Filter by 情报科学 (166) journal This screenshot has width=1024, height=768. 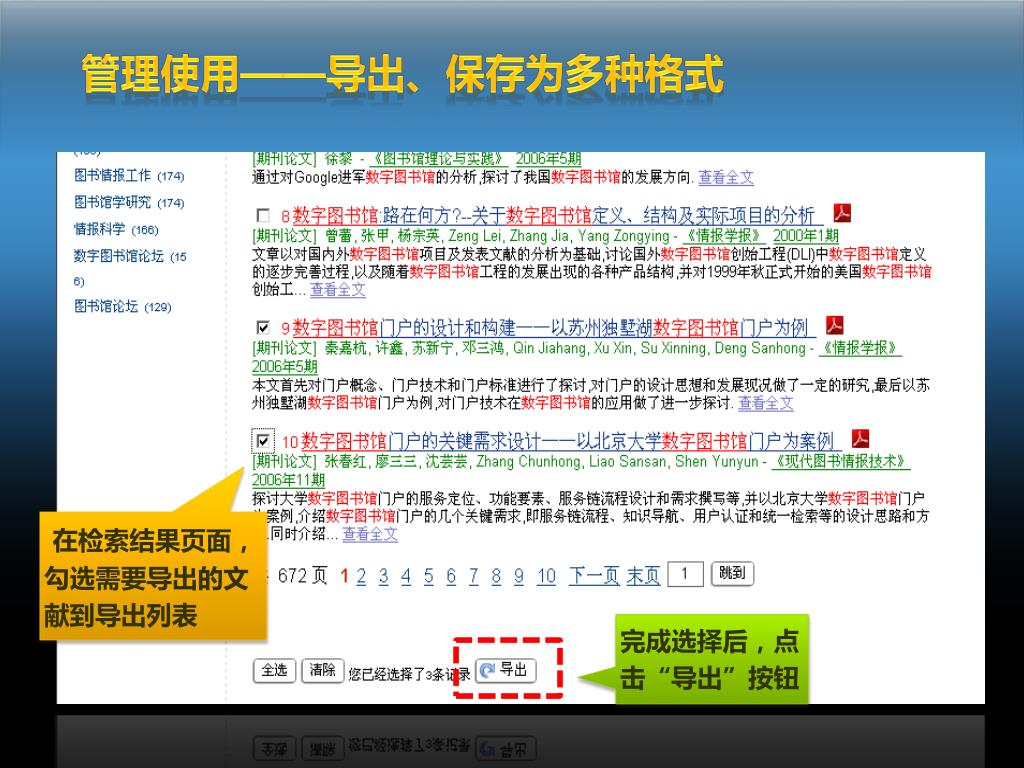(116, 229)
